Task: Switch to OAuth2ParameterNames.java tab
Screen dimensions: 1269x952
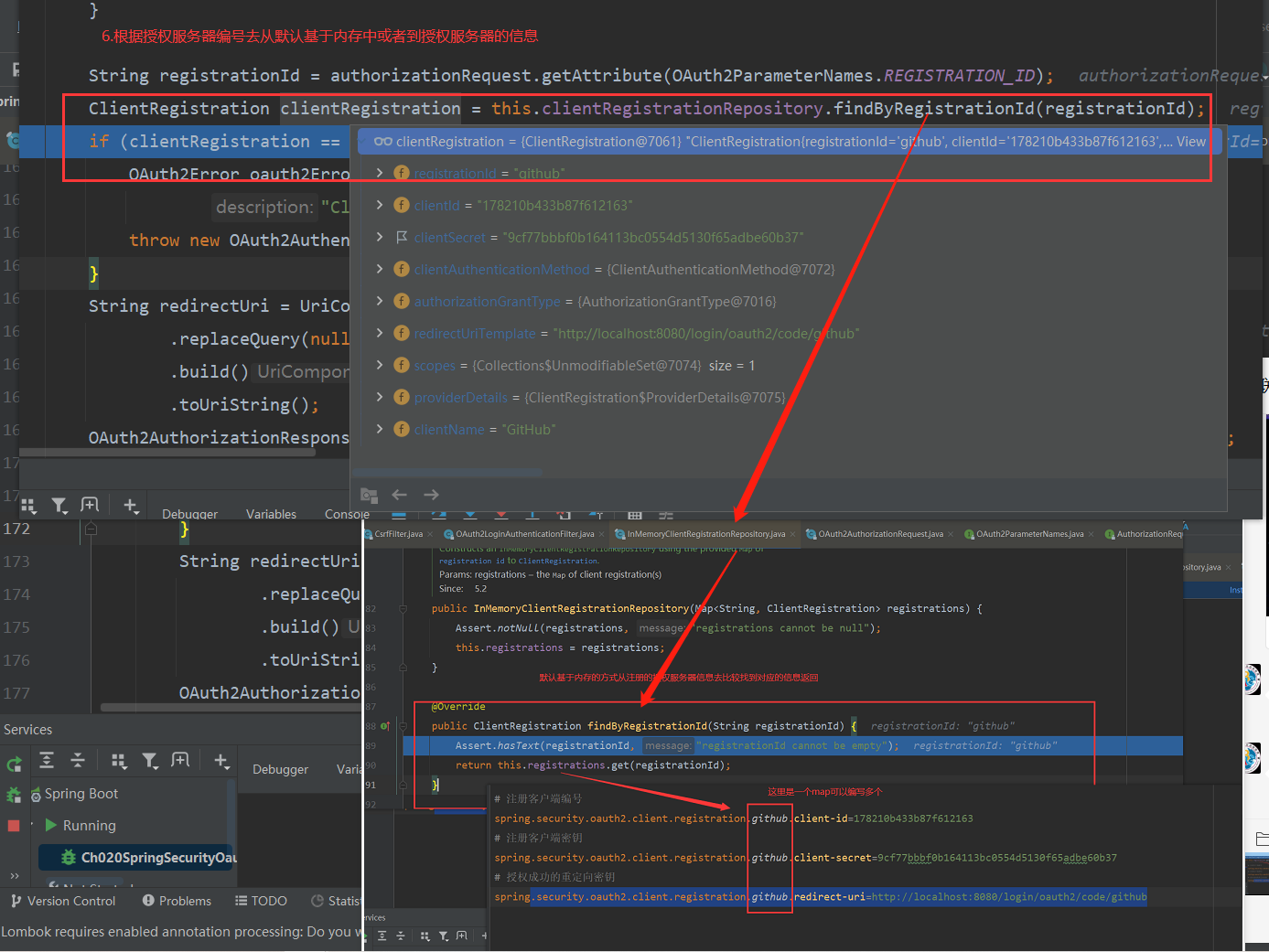Action: click(x=1029, y=534)
